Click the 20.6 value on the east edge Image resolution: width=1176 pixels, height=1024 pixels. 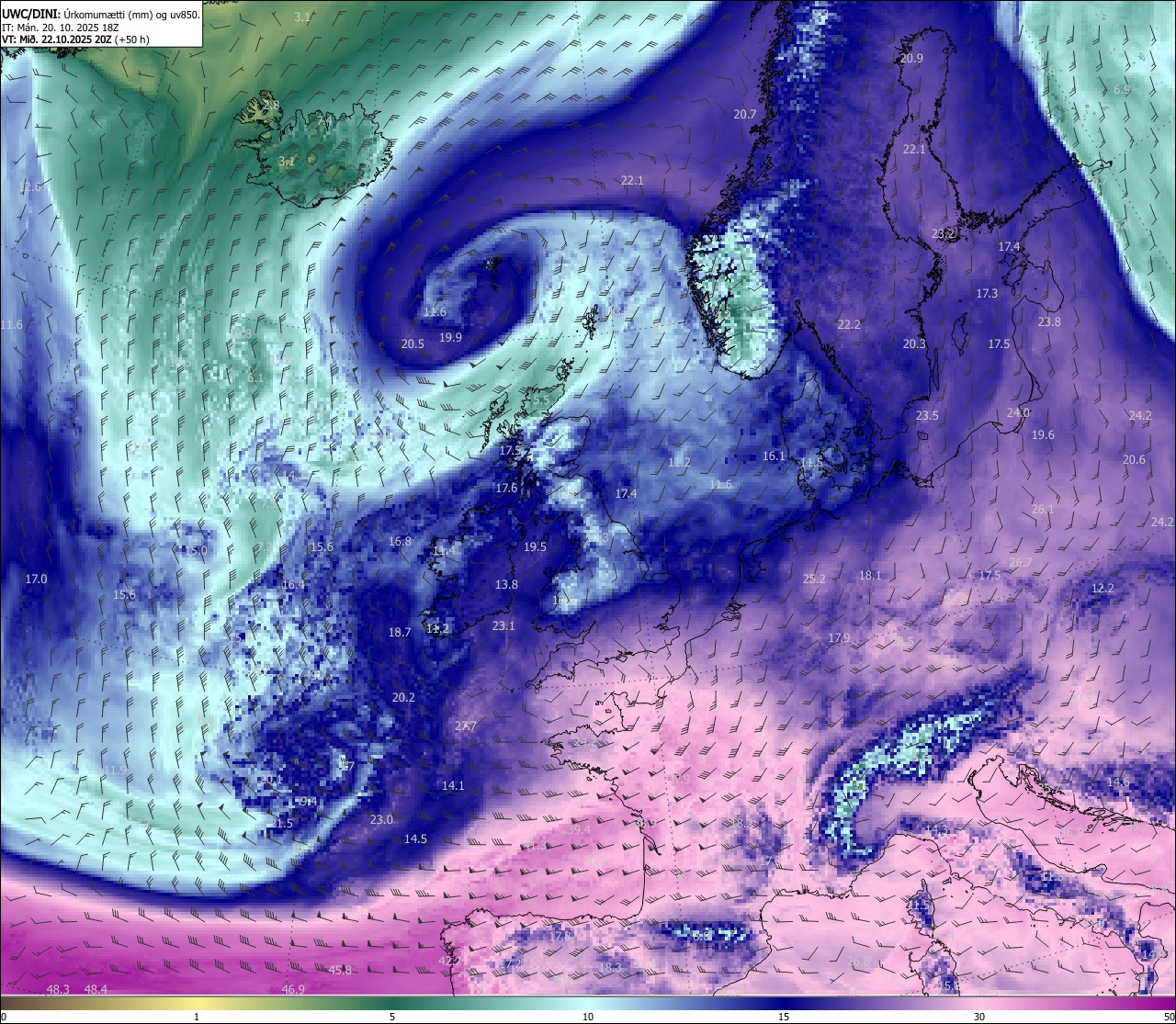[x=1134, y=459]
